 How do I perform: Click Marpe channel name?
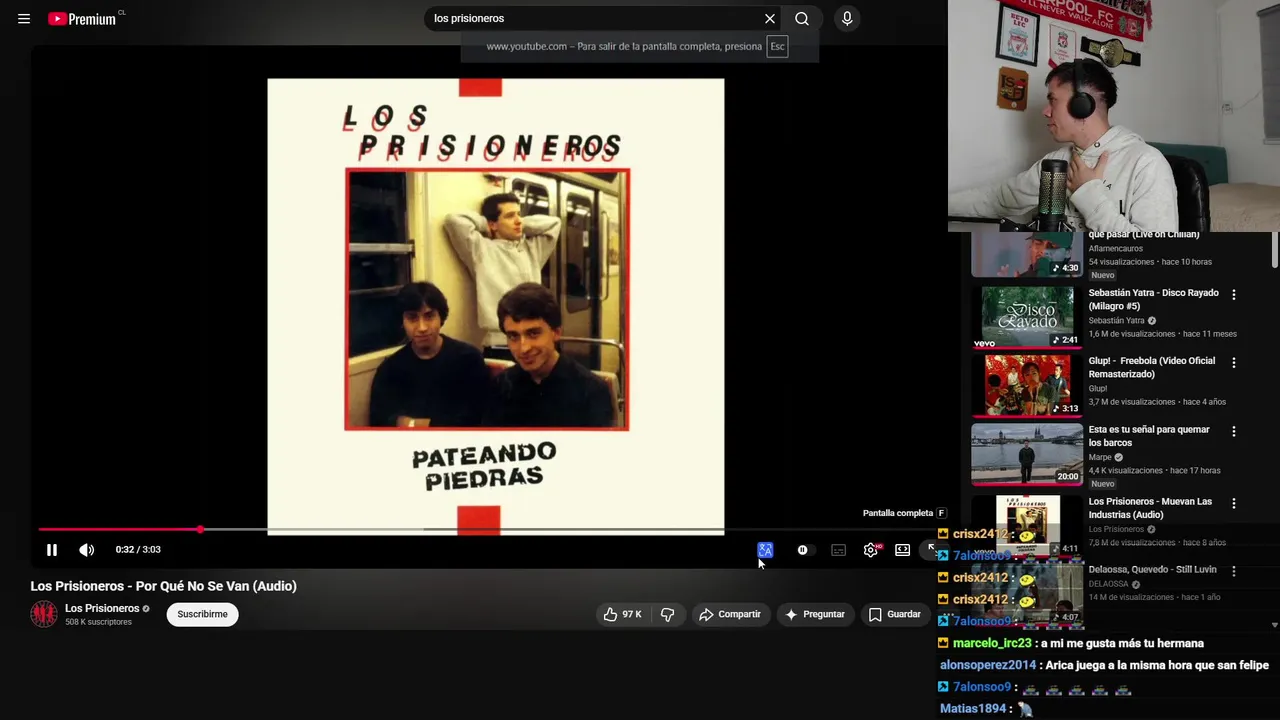click(1100, 457)
